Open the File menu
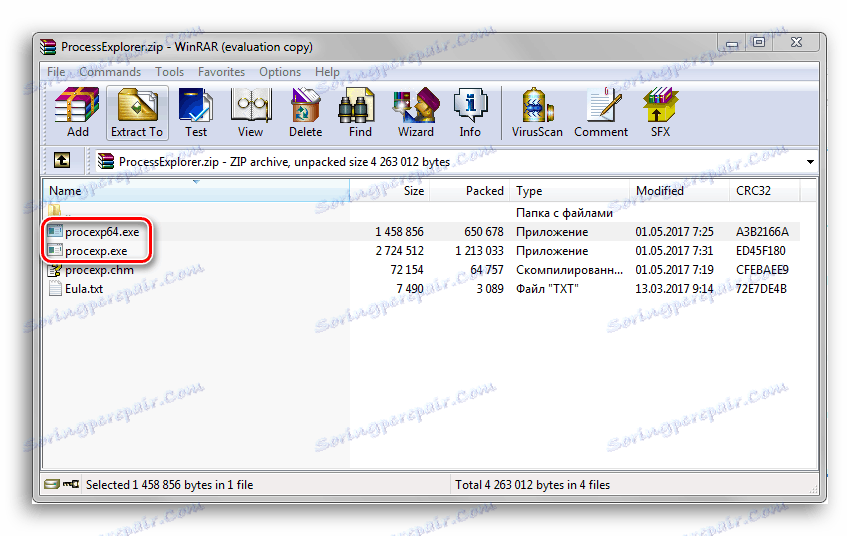The image size is (860, 536). 56,72
